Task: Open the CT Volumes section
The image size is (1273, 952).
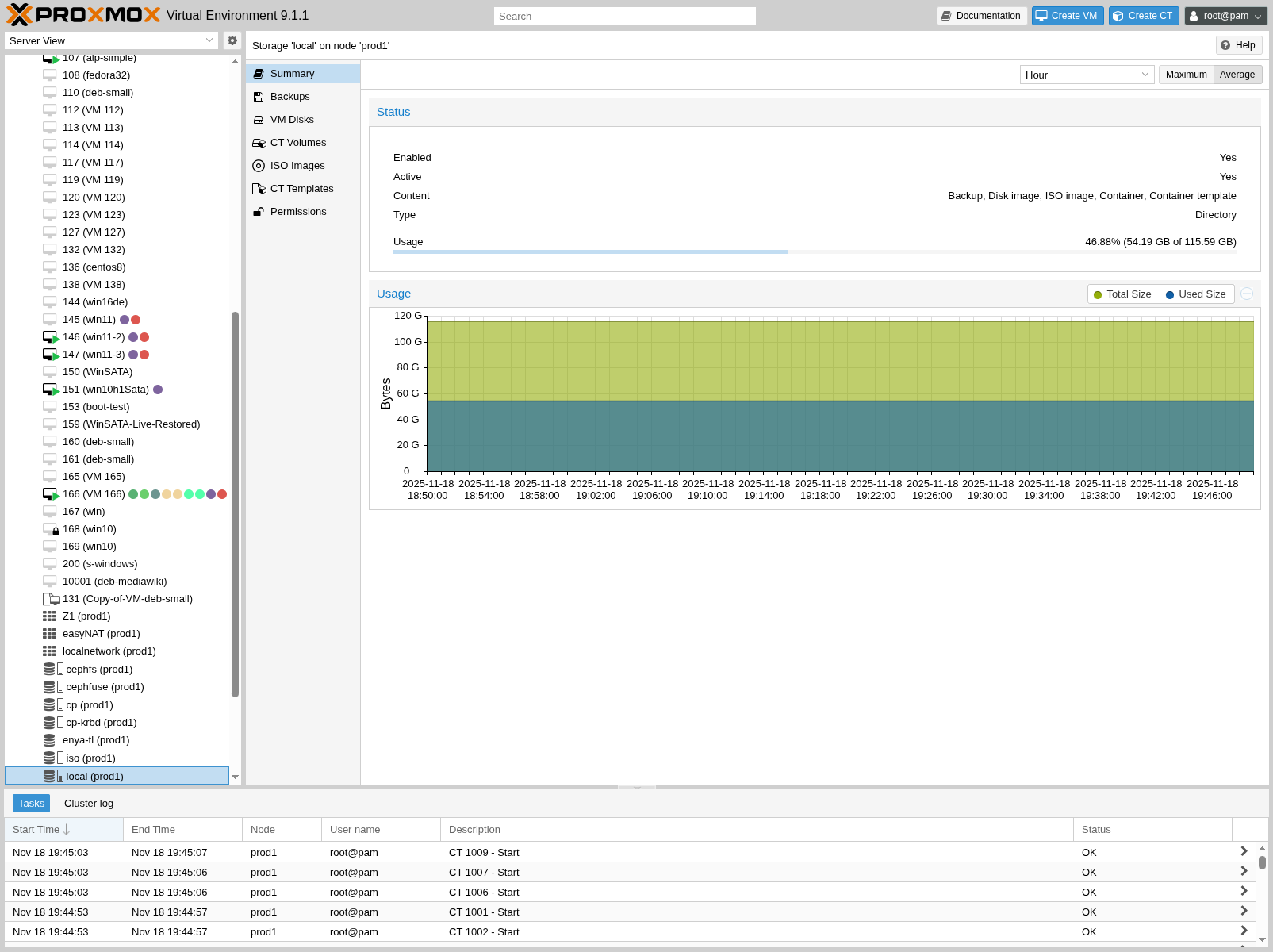Action: [302, 143]
